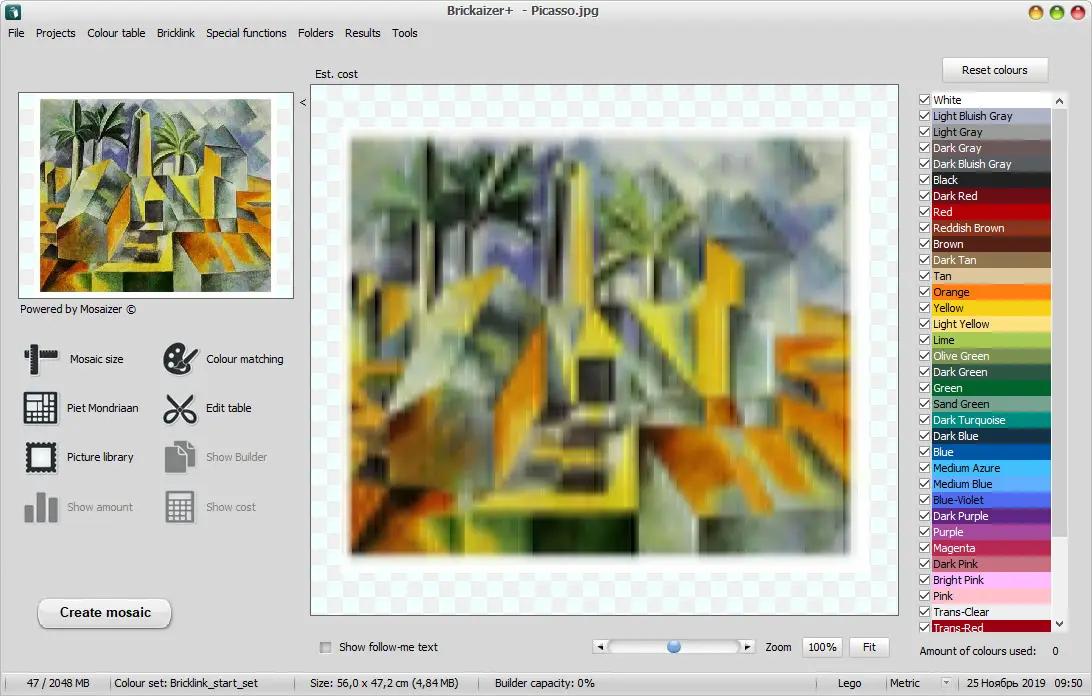Untick the Medium Azure colour checkbox
Image resolution: width=1092 pixels, height=696 pixels.
click(925, 468)
